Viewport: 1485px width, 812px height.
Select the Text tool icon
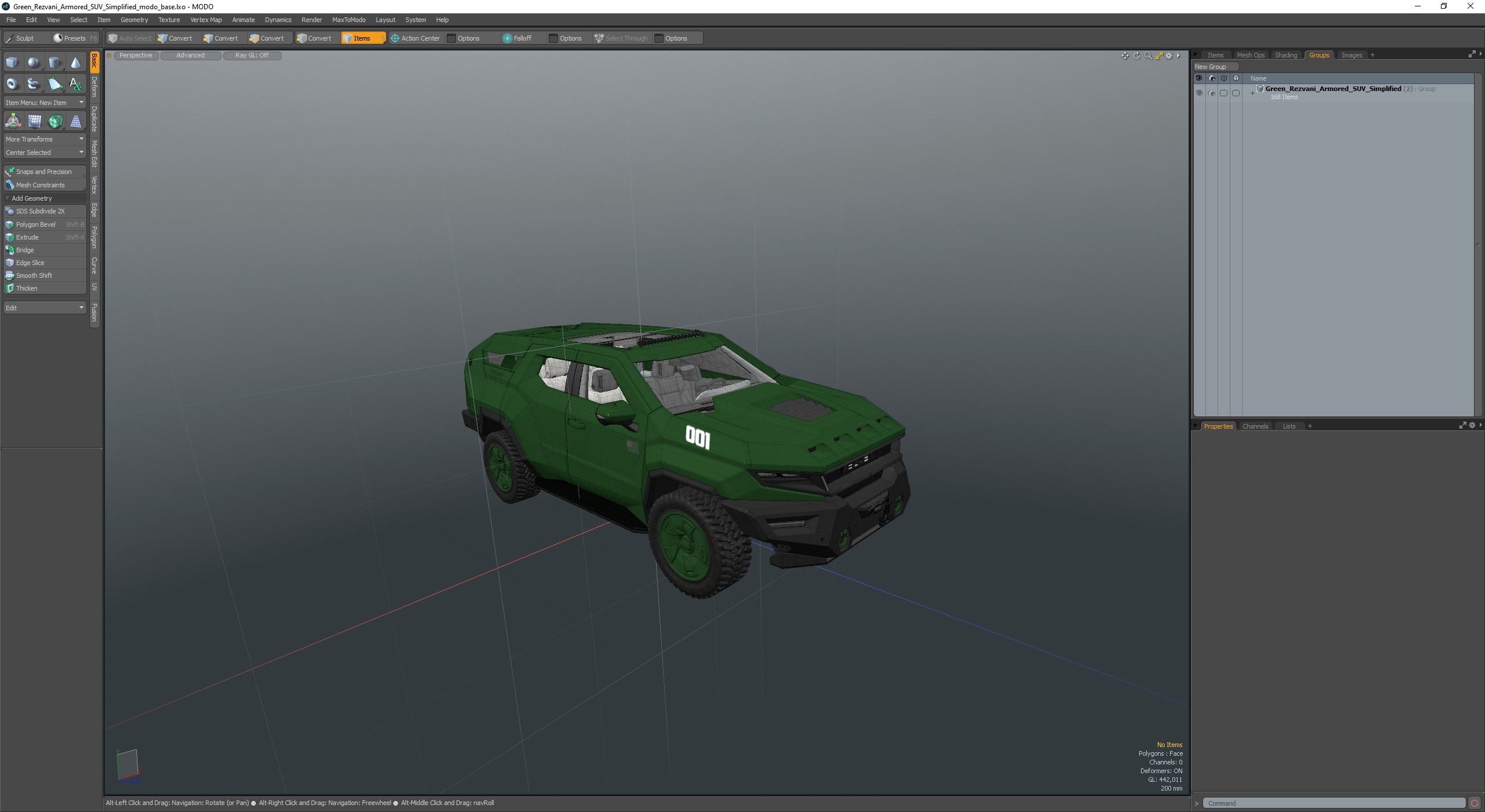pyautogui.click(x=75, y=84)
